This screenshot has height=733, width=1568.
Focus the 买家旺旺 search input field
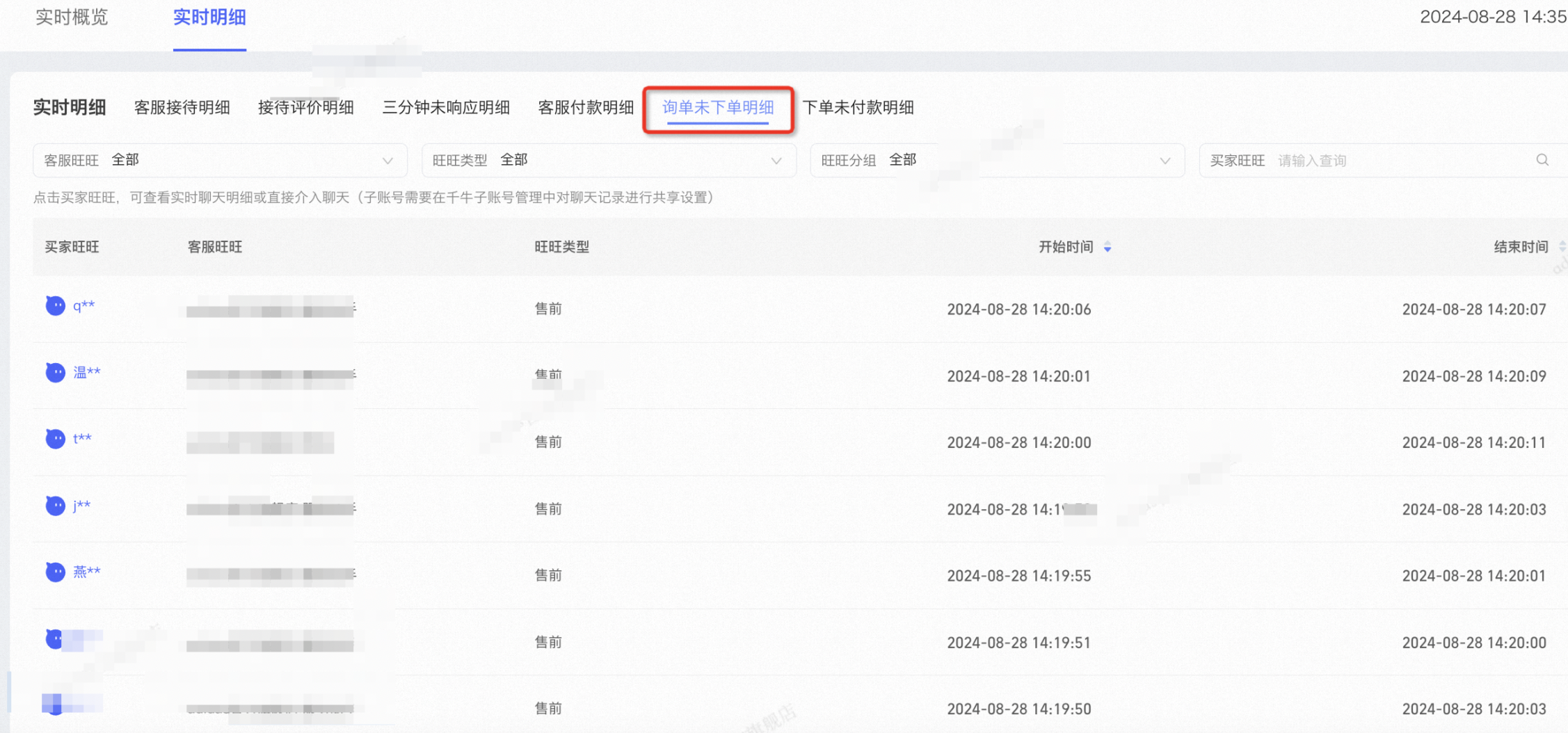(x=1402, y=160)
